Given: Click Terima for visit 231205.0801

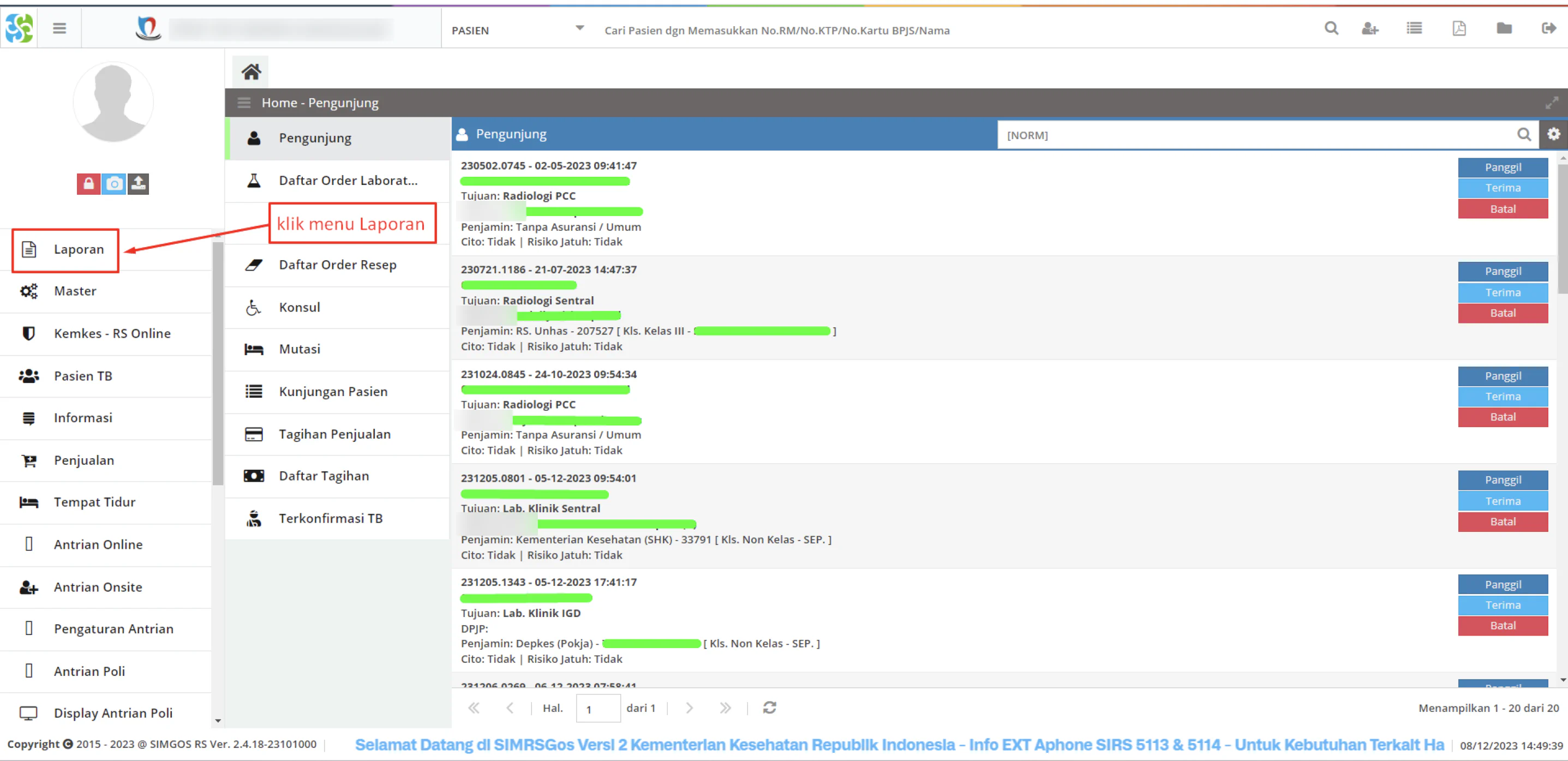Looking at the screenshot, I should [1503, 501].
